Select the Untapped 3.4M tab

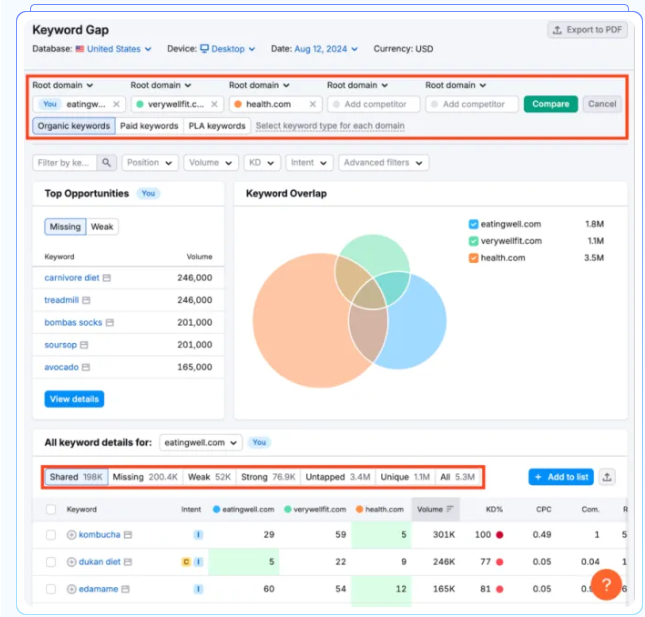tap(338, 477)
